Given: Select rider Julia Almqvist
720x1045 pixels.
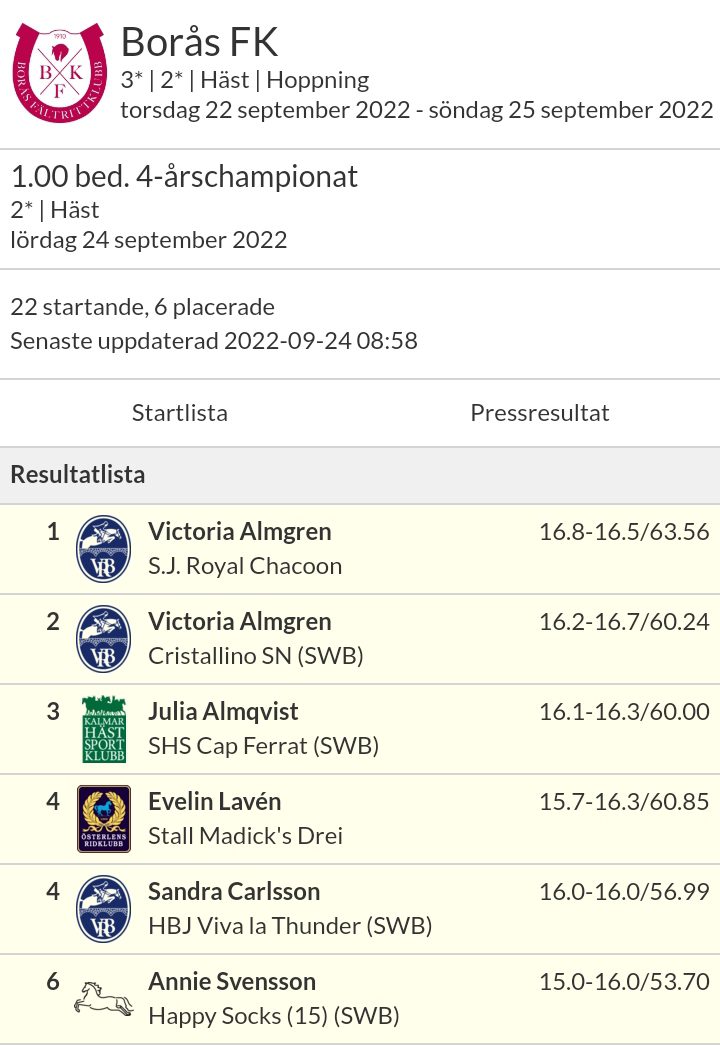Looking at the screenshot, I should [223, 711].
